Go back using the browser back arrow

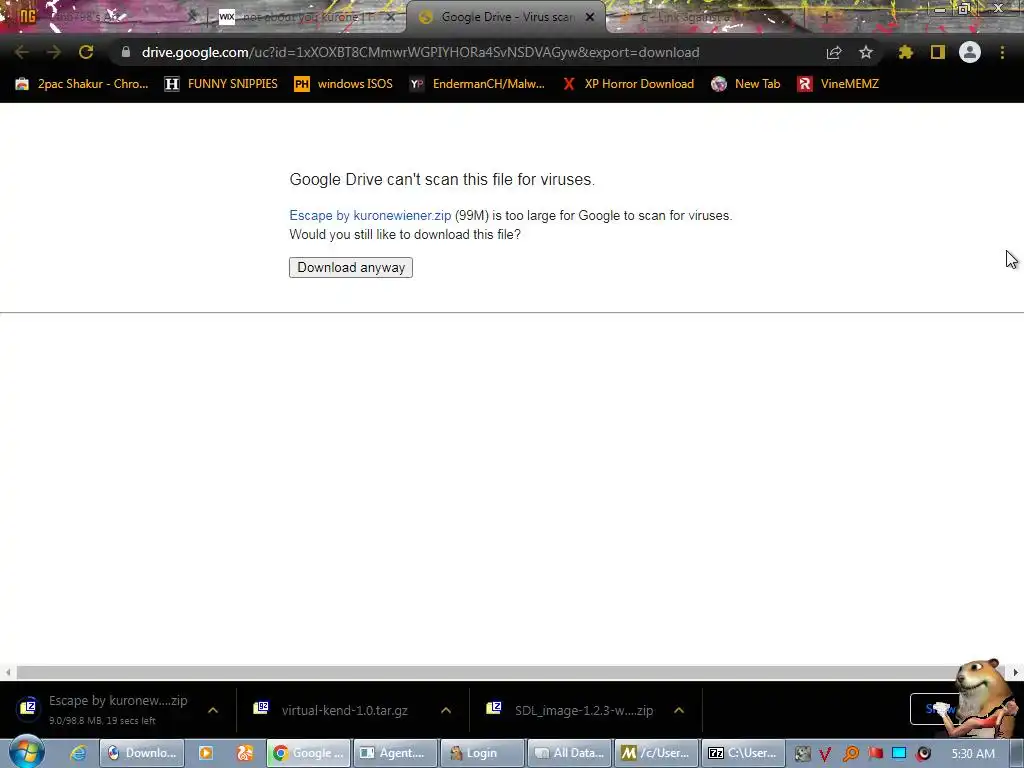coord(21,52)
